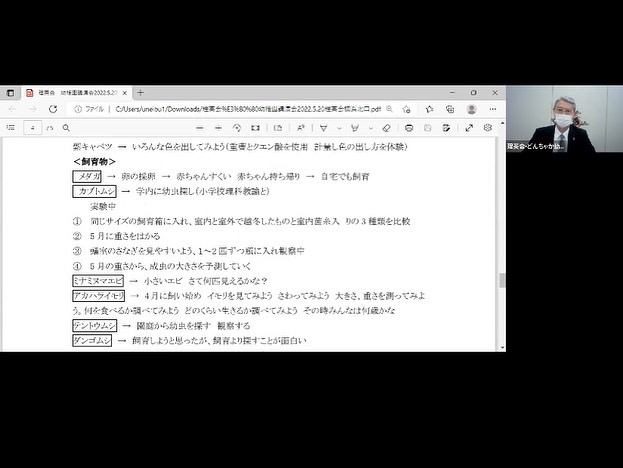Image resolution: width=623 pixels, height=468 pixels.
Task: Go back to the previous page
Action: (x=12, y=109)
